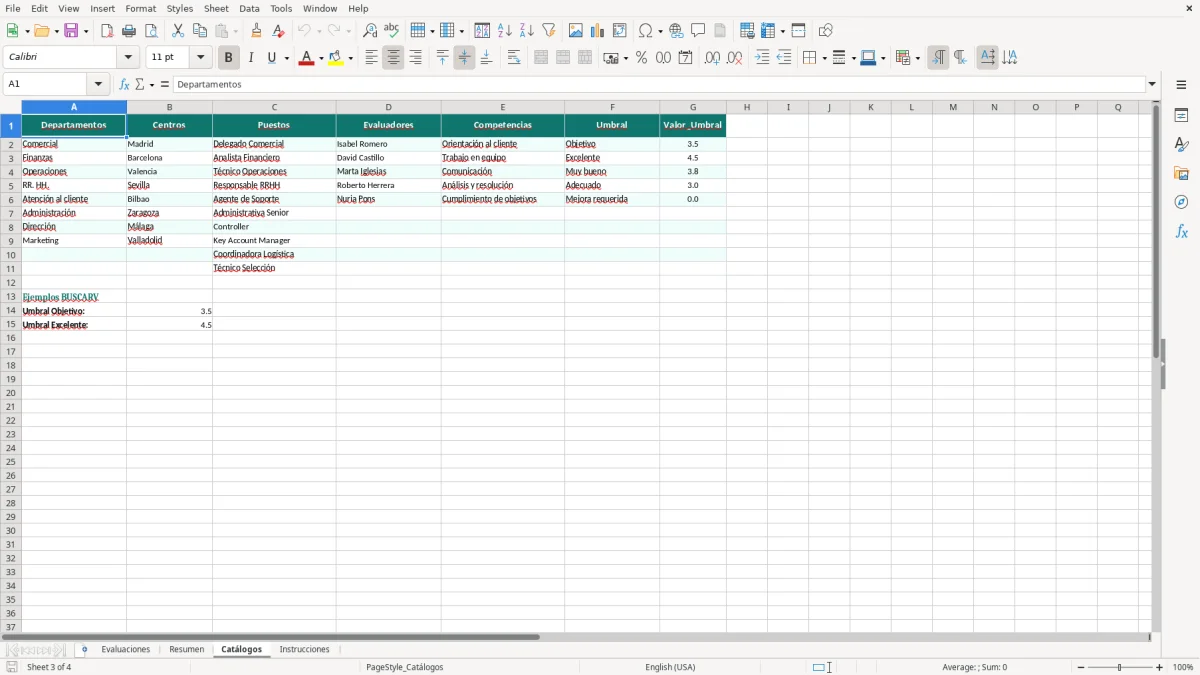Apply the red font color swatch
Viewport: 1200px width, 675px height.
[306, 58]
